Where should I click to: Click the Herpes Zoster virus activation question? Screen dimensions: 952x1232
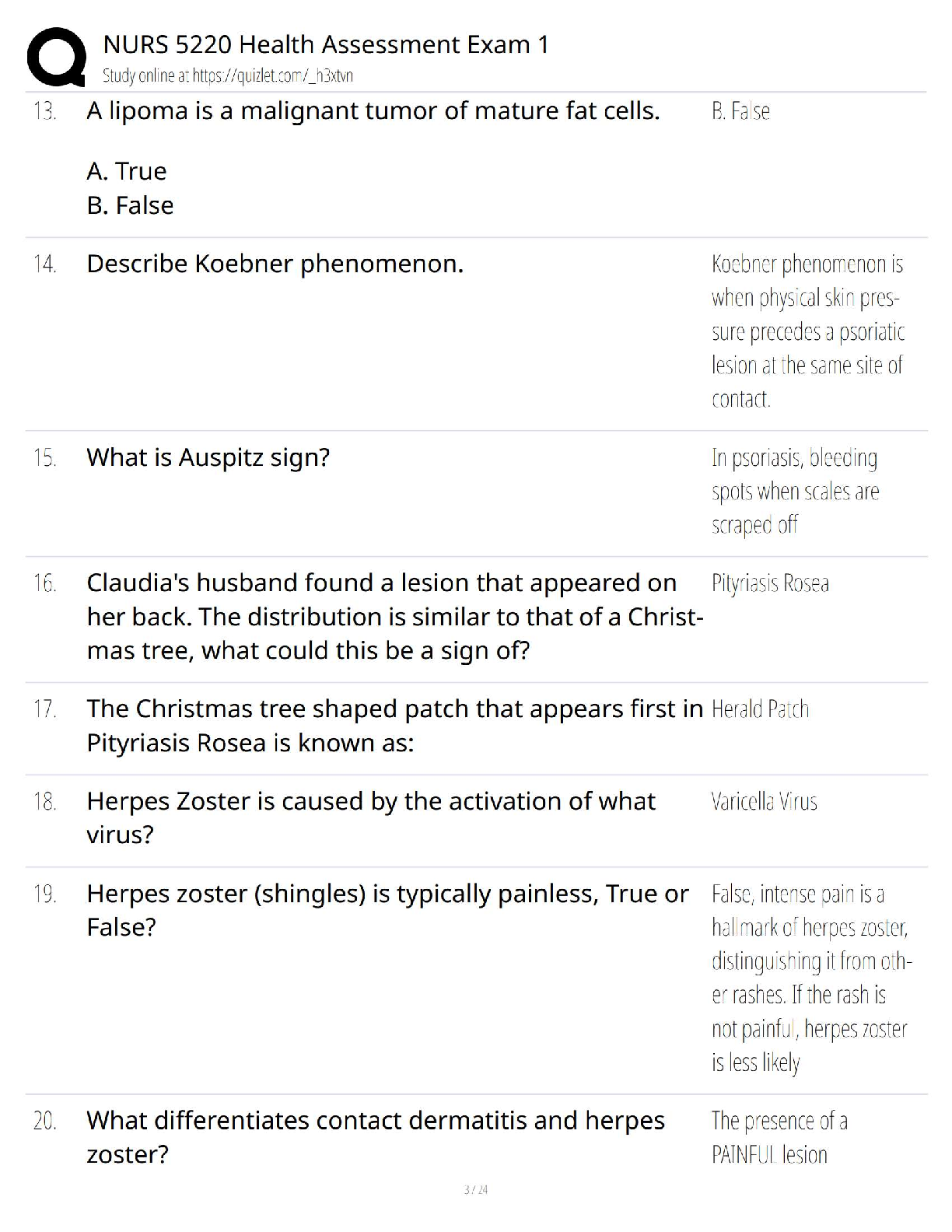[370, 817]
